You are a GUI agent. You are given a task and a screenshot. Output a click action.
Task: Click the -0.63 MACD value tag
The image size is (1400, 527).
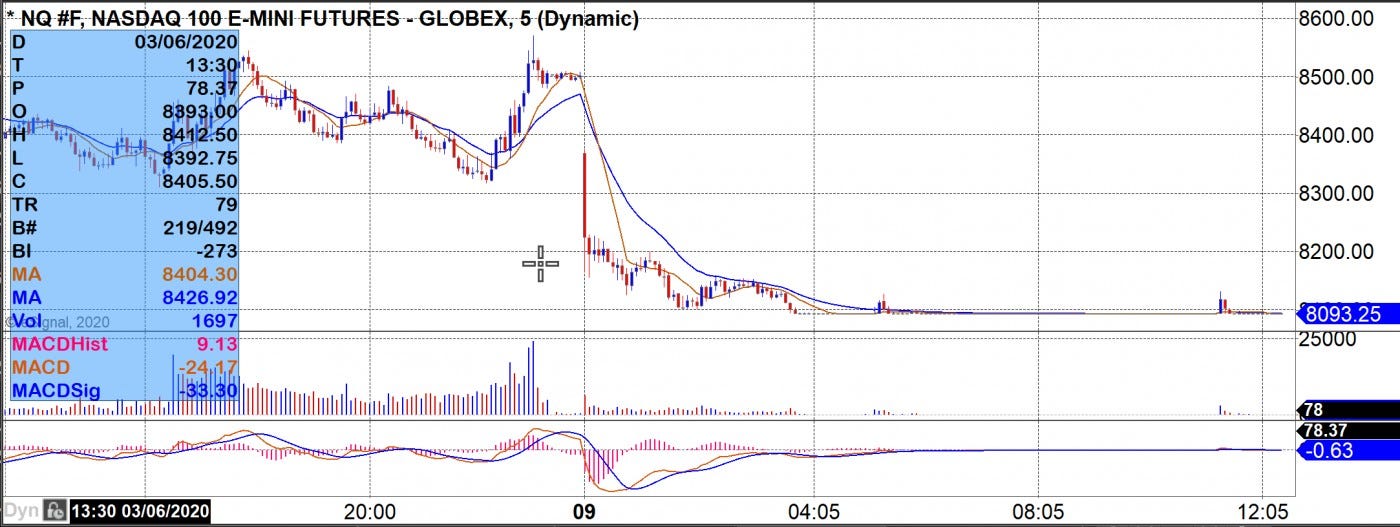coord(1346,450)
